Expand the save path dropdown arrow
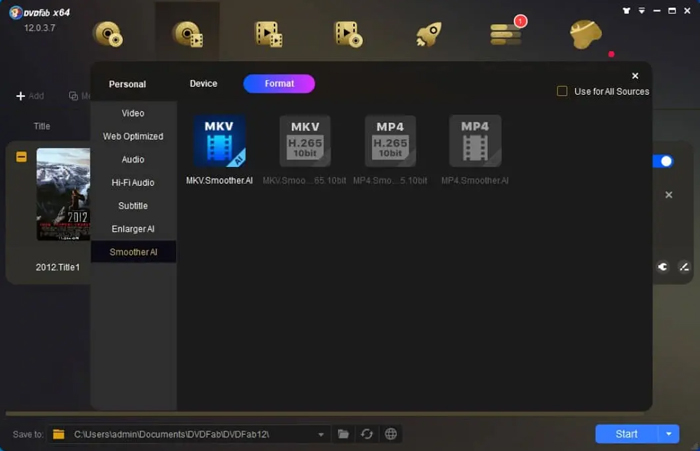This screenshot has height=451, width=700. 321,434
